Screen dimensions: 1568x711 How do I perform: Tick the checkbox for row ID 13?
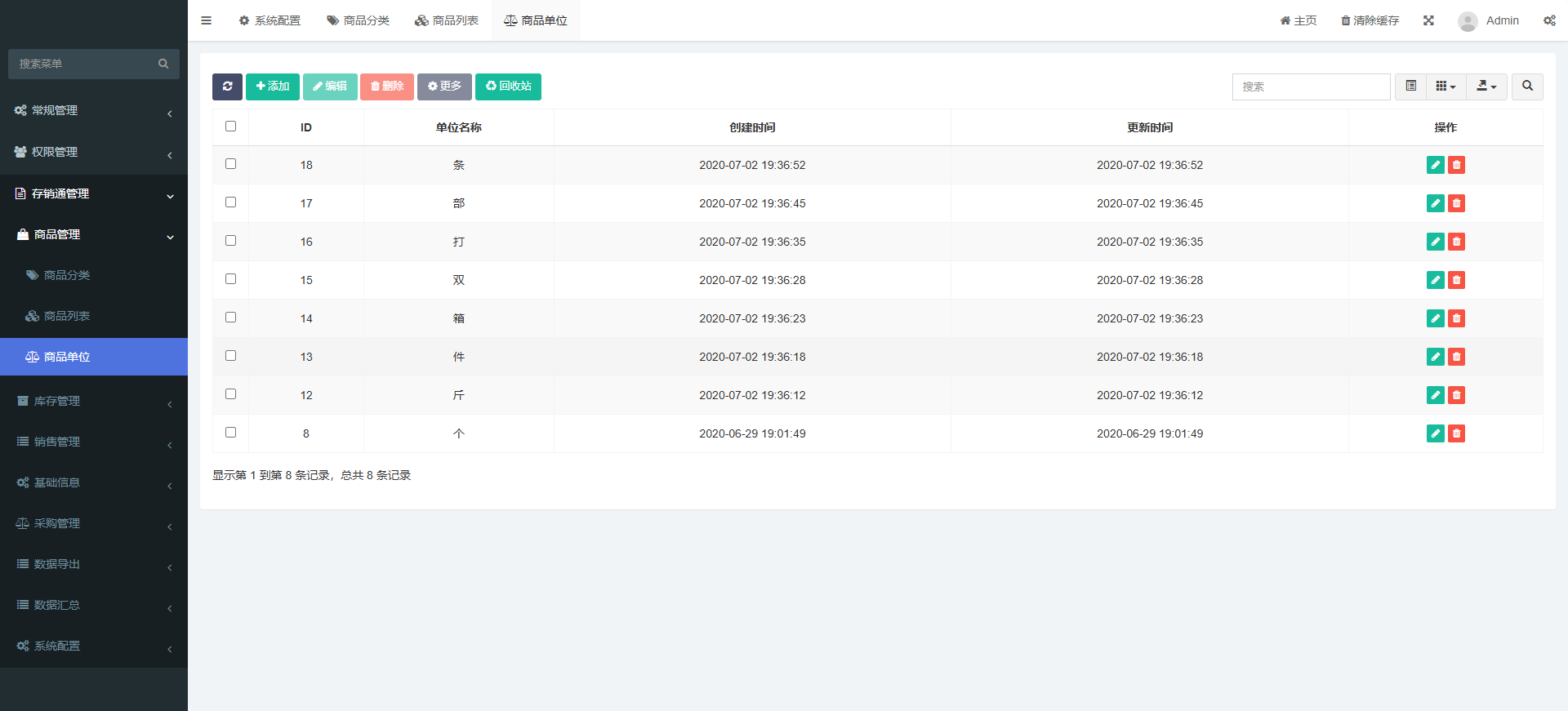[231, 356]
